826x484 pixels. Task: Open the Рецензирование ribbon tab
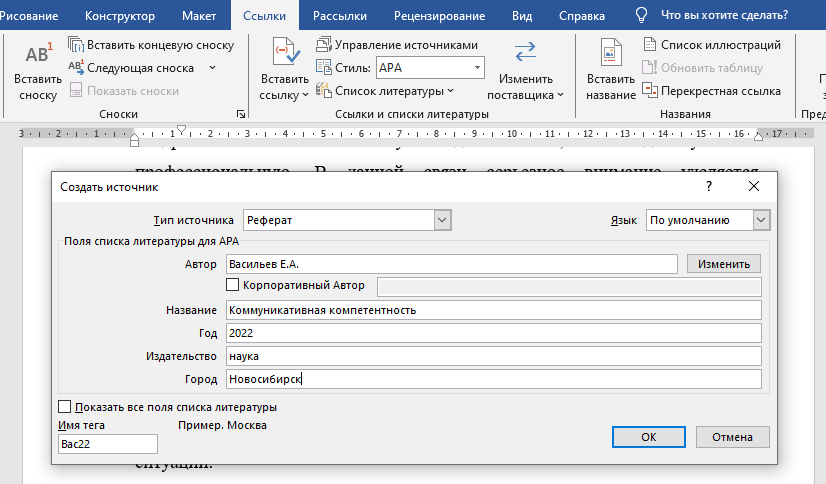coord(440,16)
